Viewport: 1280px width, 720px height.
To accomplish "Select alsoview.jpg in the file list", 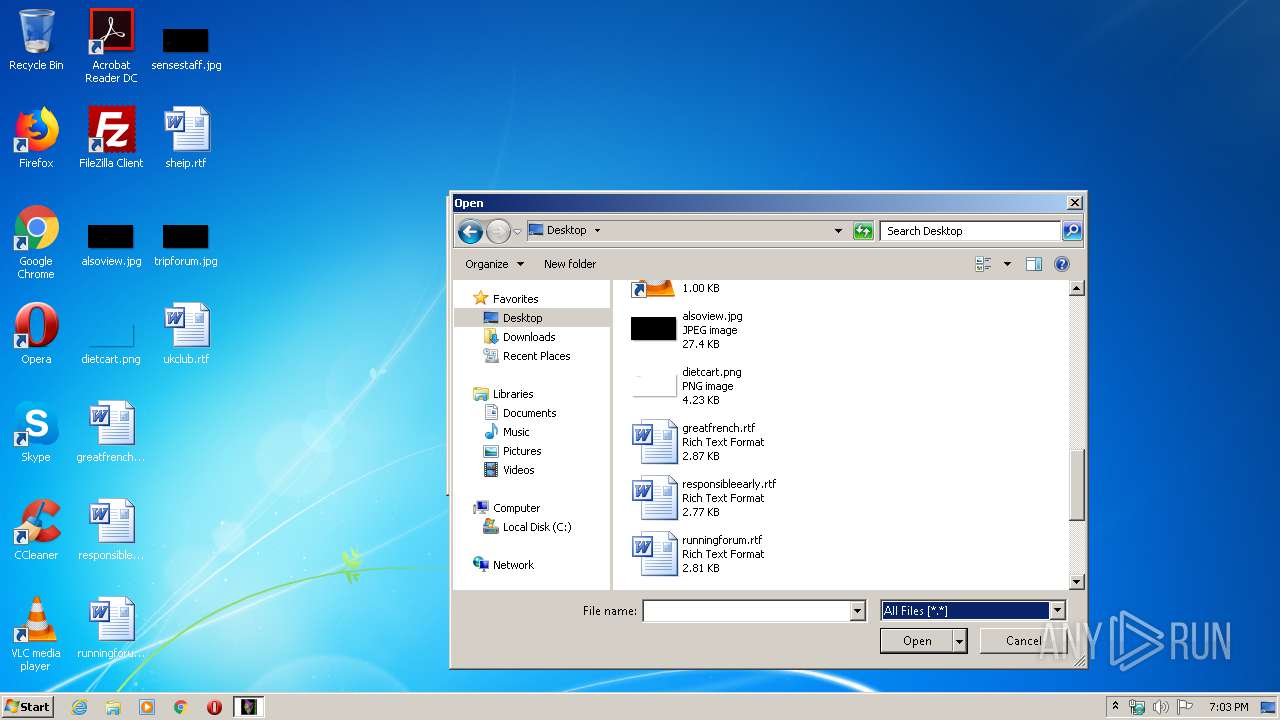I will pos(687,330).
